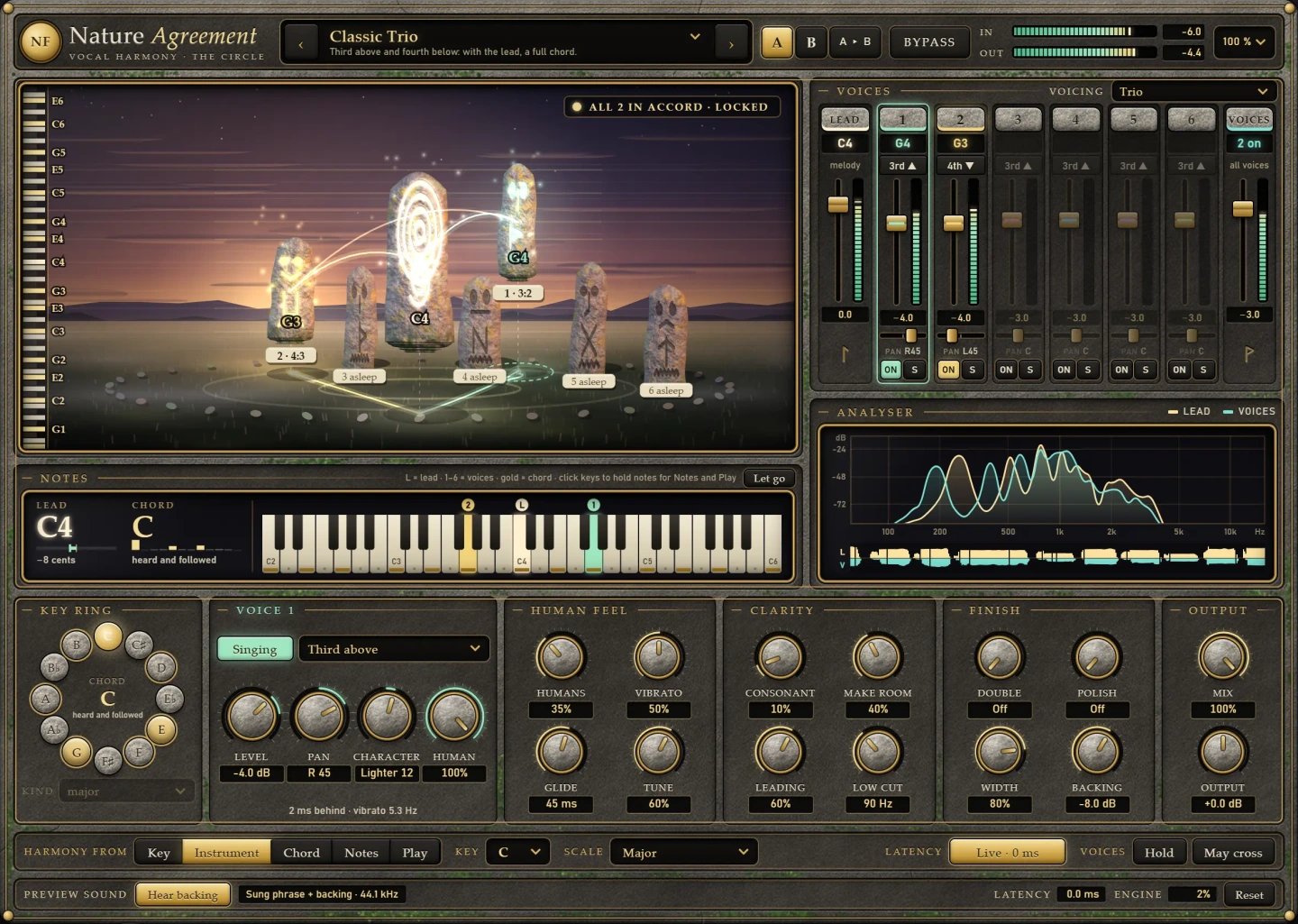1298x924 pixels.
Task: Solo voice 2 with its S button
Action: click(x=972, y=370)
